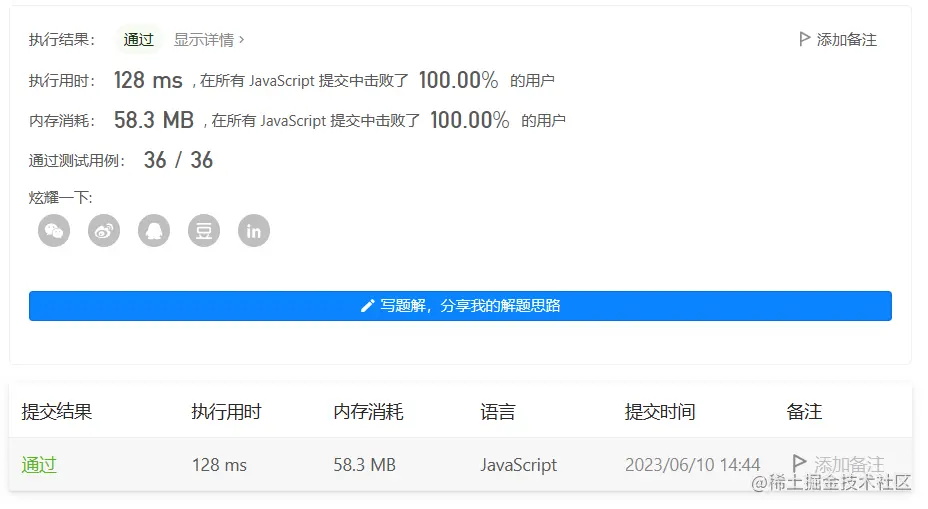This screenshot has height=509, width=928.
Task: Add a note in the submission row 添加备注
Action: (849, 463)
